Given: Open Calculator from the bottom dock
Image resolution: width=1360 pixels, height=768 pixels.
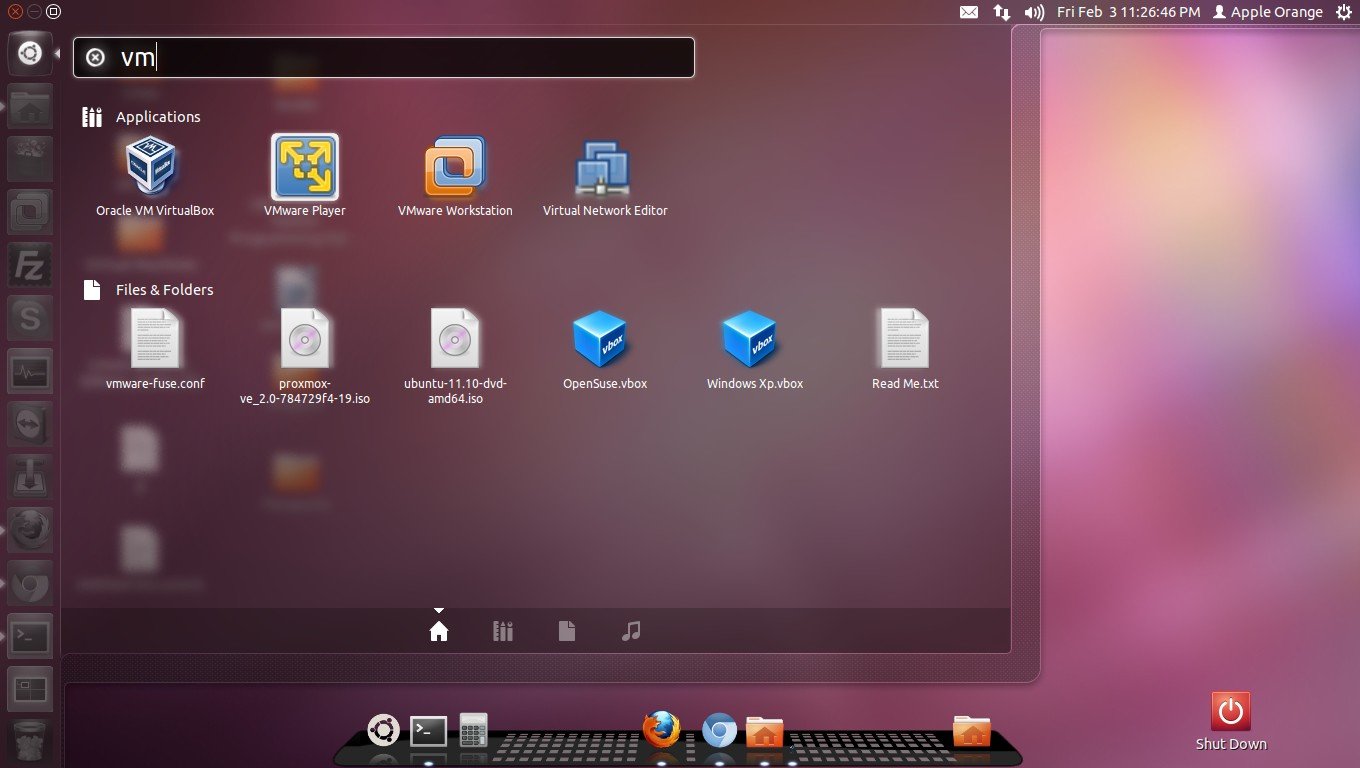Looking at the screenshot, I should coord(473,730).
